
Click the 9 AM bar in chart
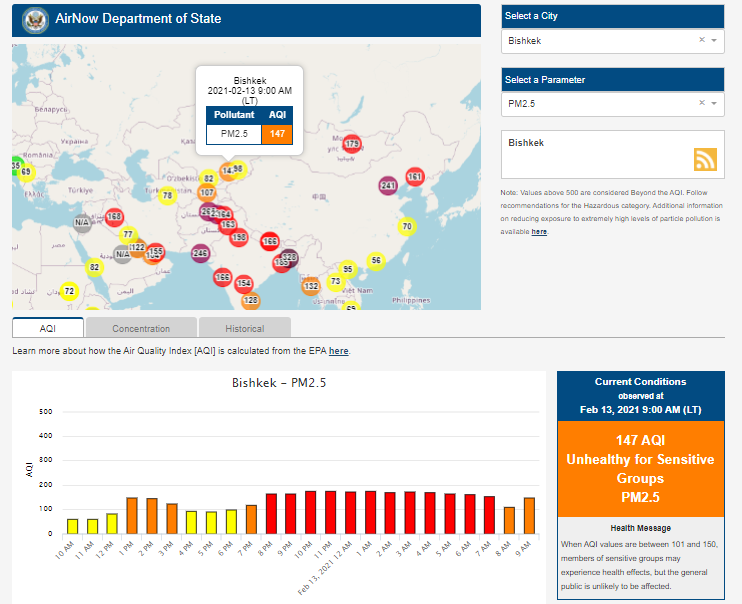(x=529, y=515)
